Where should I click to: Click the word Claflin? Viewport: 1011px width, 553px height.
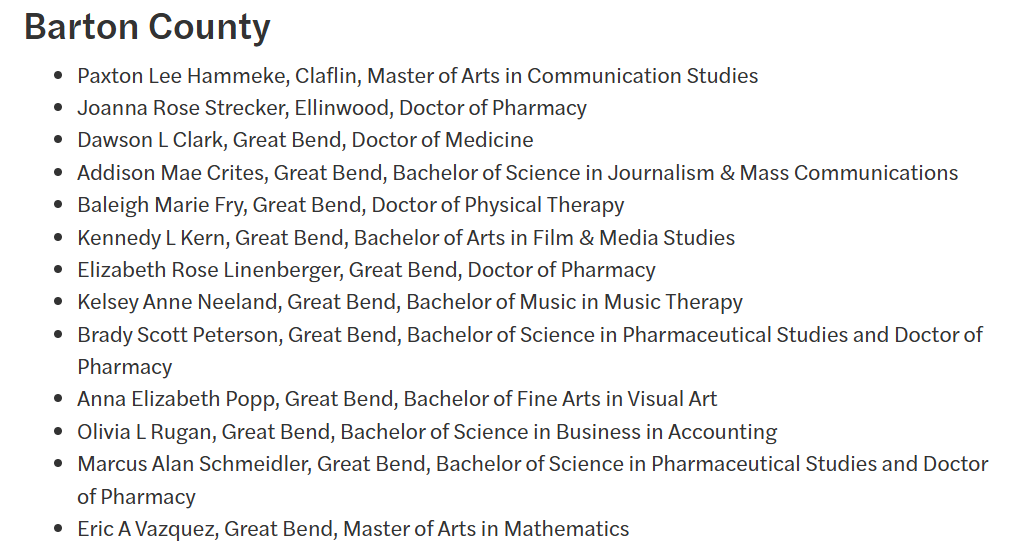(326, 76)
